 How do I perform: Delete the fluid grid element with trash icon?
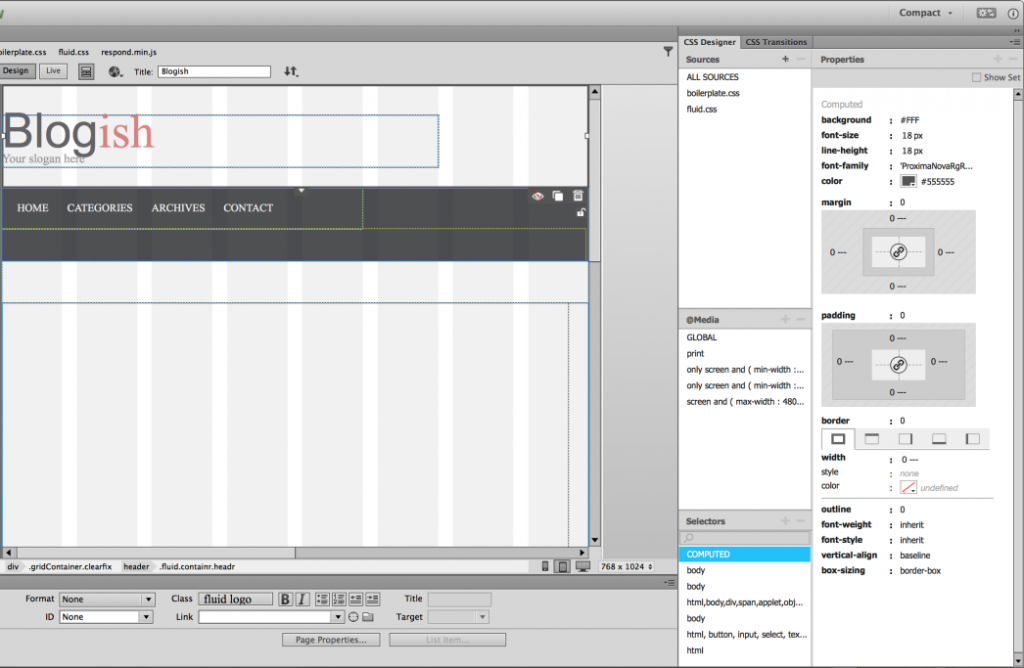577,196
